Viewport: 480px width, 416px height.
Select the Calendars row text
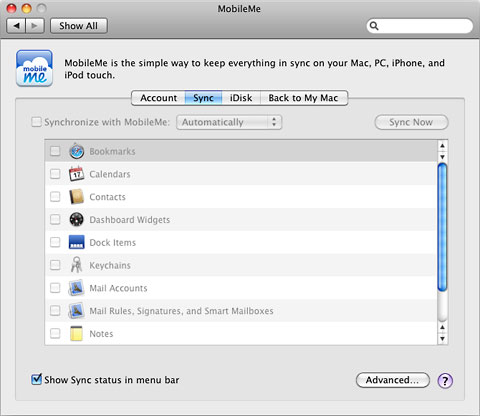(110, 174)
